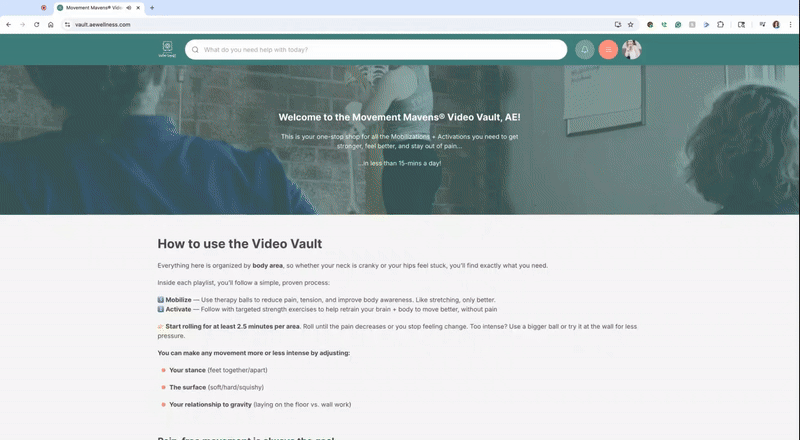Click the install app icon in address bar

618,25
